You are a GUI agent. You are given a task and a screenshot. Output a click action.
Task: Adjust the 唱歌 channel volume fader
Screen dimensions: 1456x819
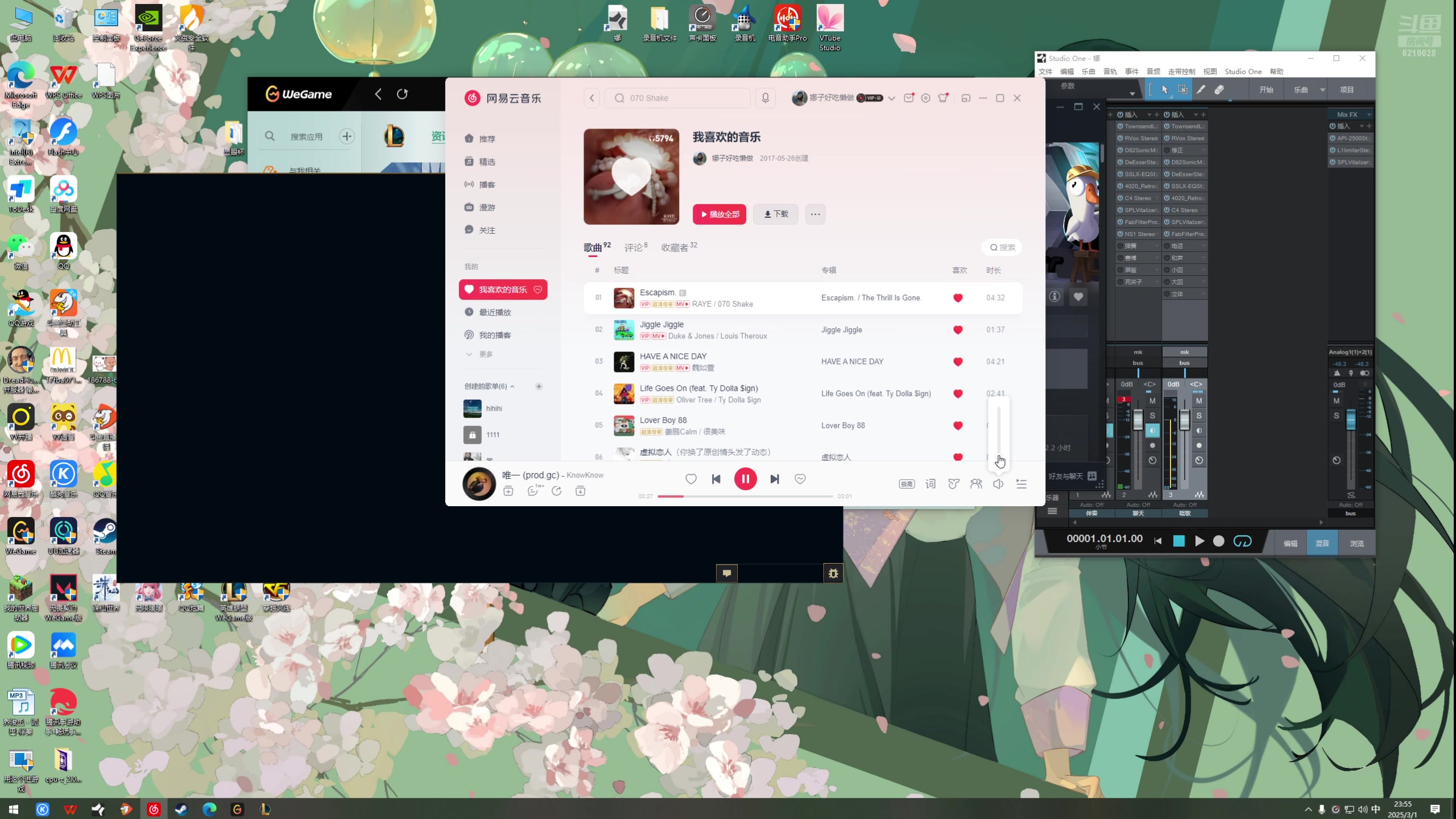(x=1184, y=421)
